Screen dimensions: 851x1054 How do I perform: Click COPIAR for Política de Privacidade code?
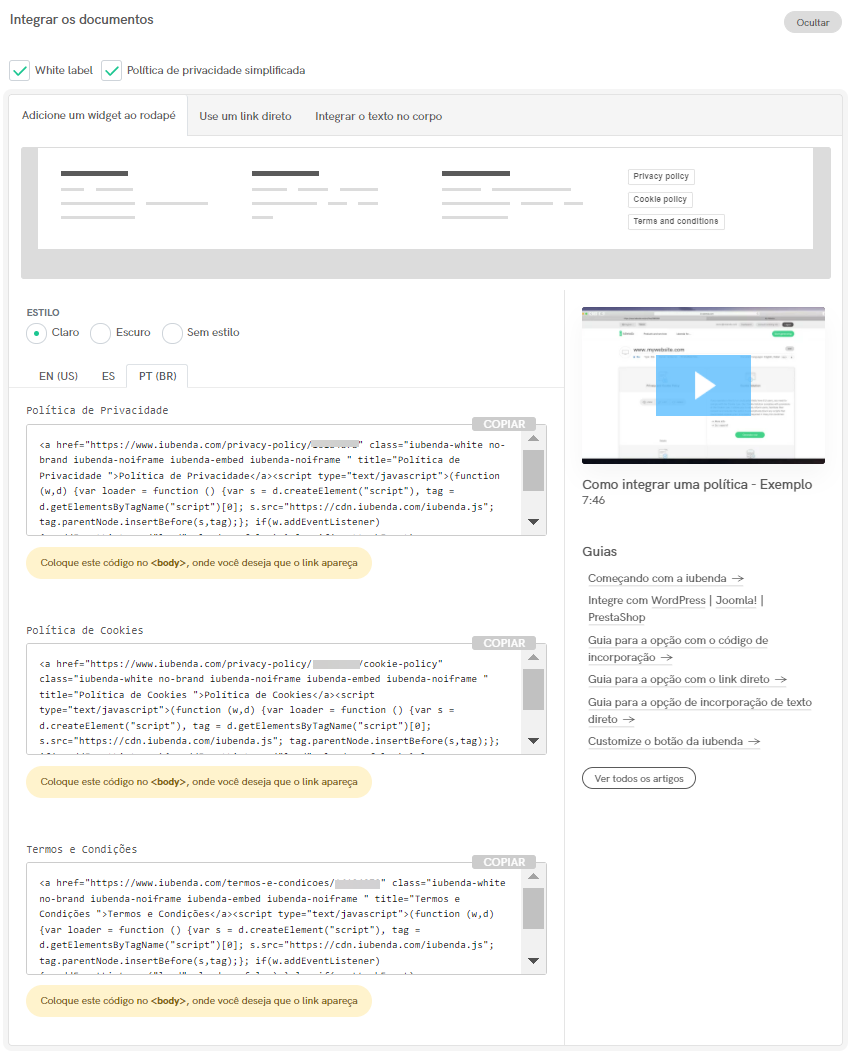tap(503, 423)
